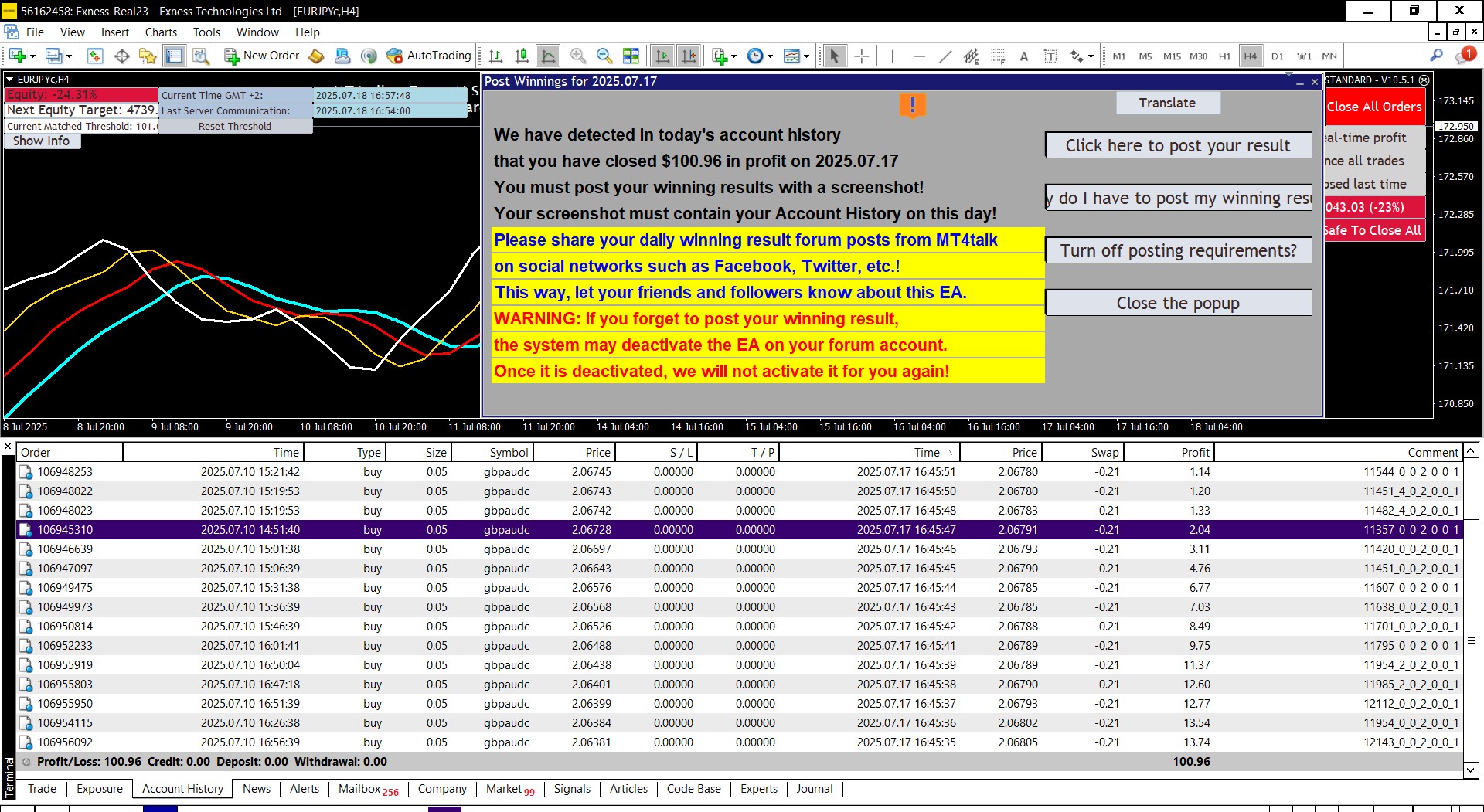The height and width of the screenshot is (812, 1484).
Task: Switch chart to candlesticks mode
Action: pyautogui.click(x=522, y=56)
